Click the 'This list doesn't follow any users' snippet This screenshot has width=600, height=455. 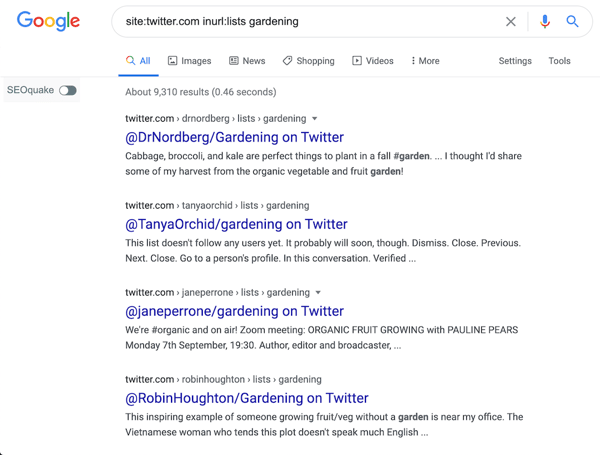(323, 251)
